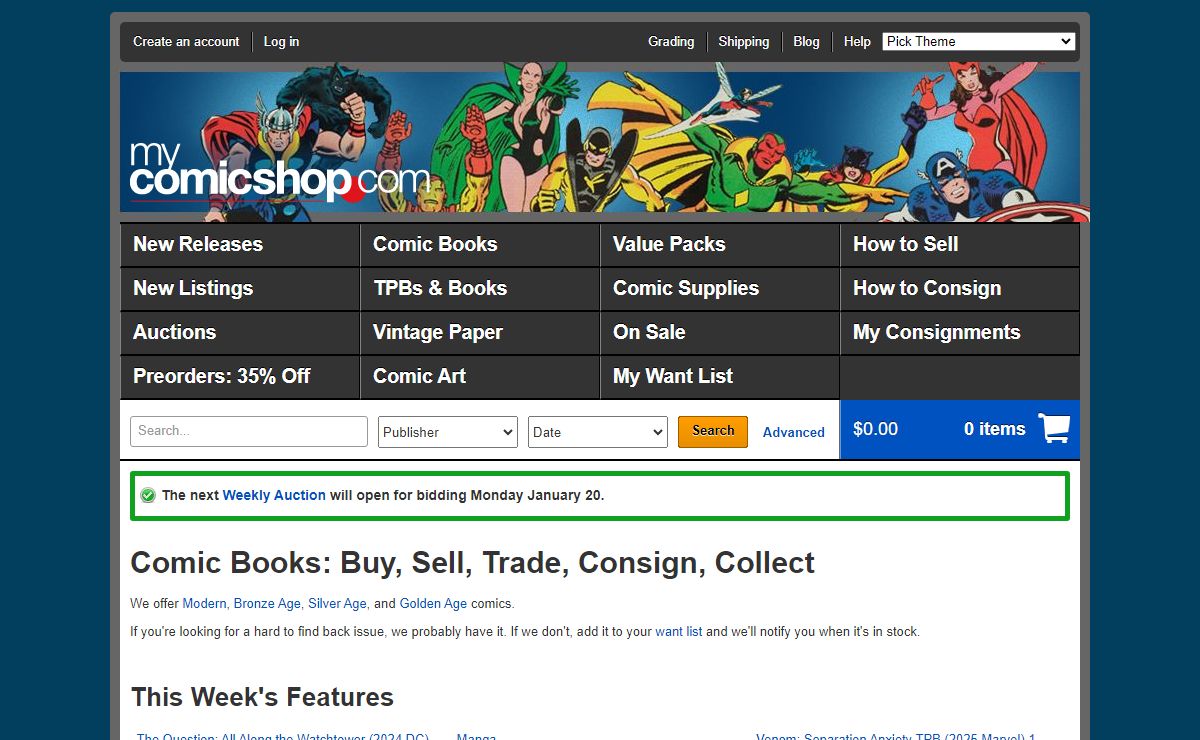
Task: Open the Weekly Auction link
Action: 274,495
